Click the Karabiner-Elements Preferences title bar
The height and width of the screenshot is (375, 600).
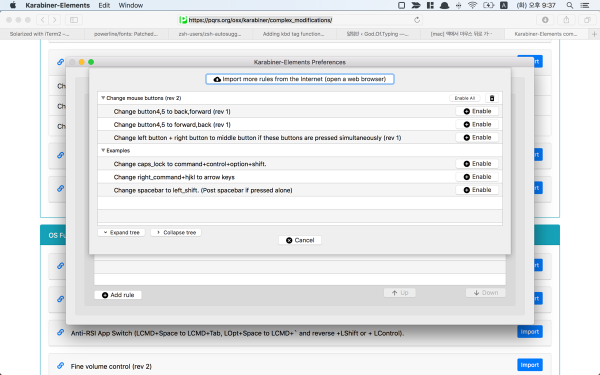[x=300, y=62]
